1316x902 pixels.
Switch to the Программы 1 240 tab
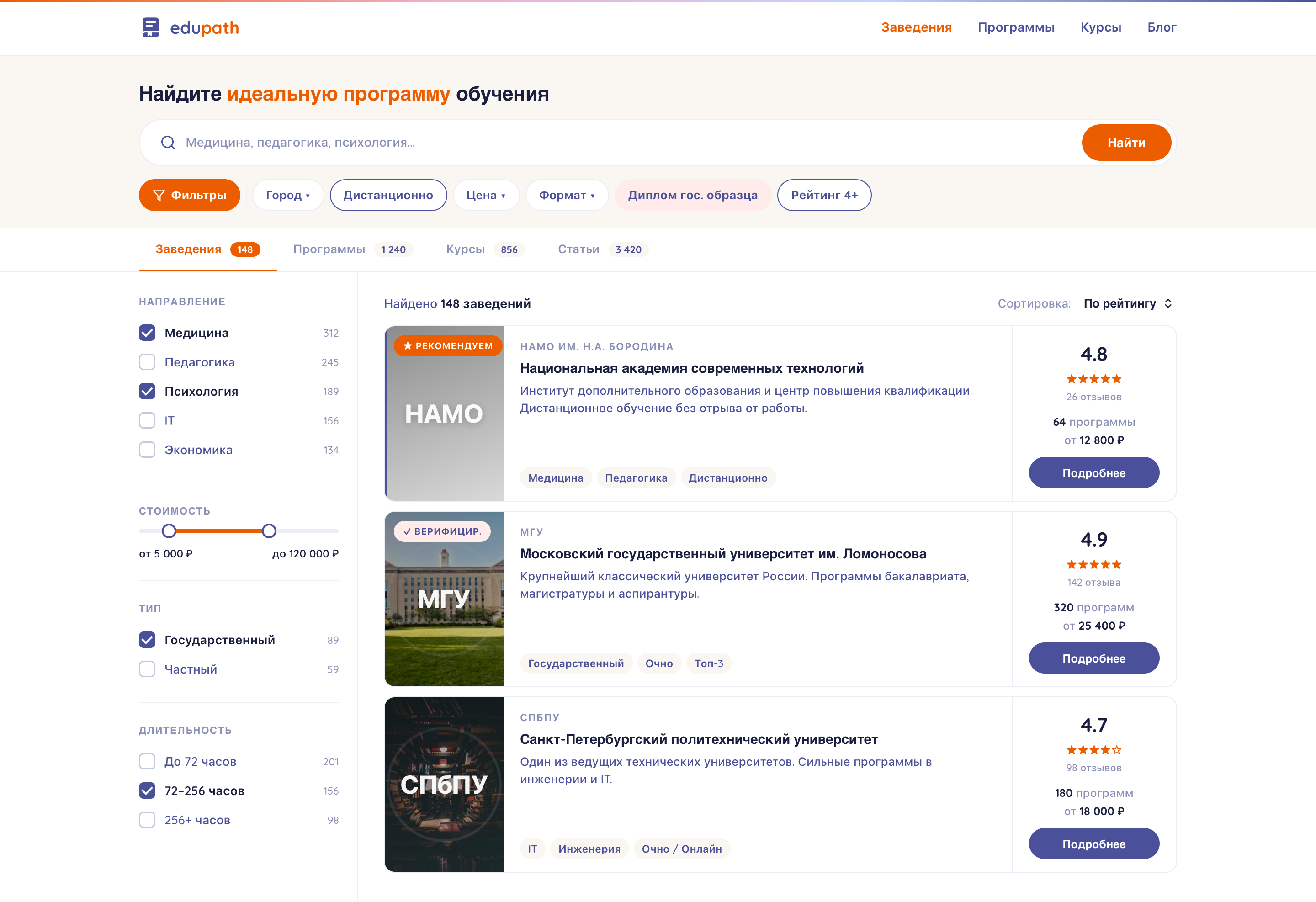tap(353, 249)
